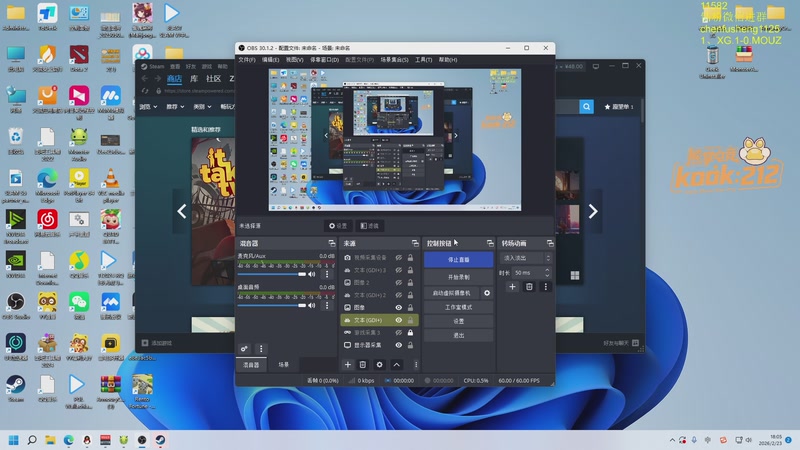Expand Steam 浏览 dropdown menu

pyautogui.click(x=148, y=107)
